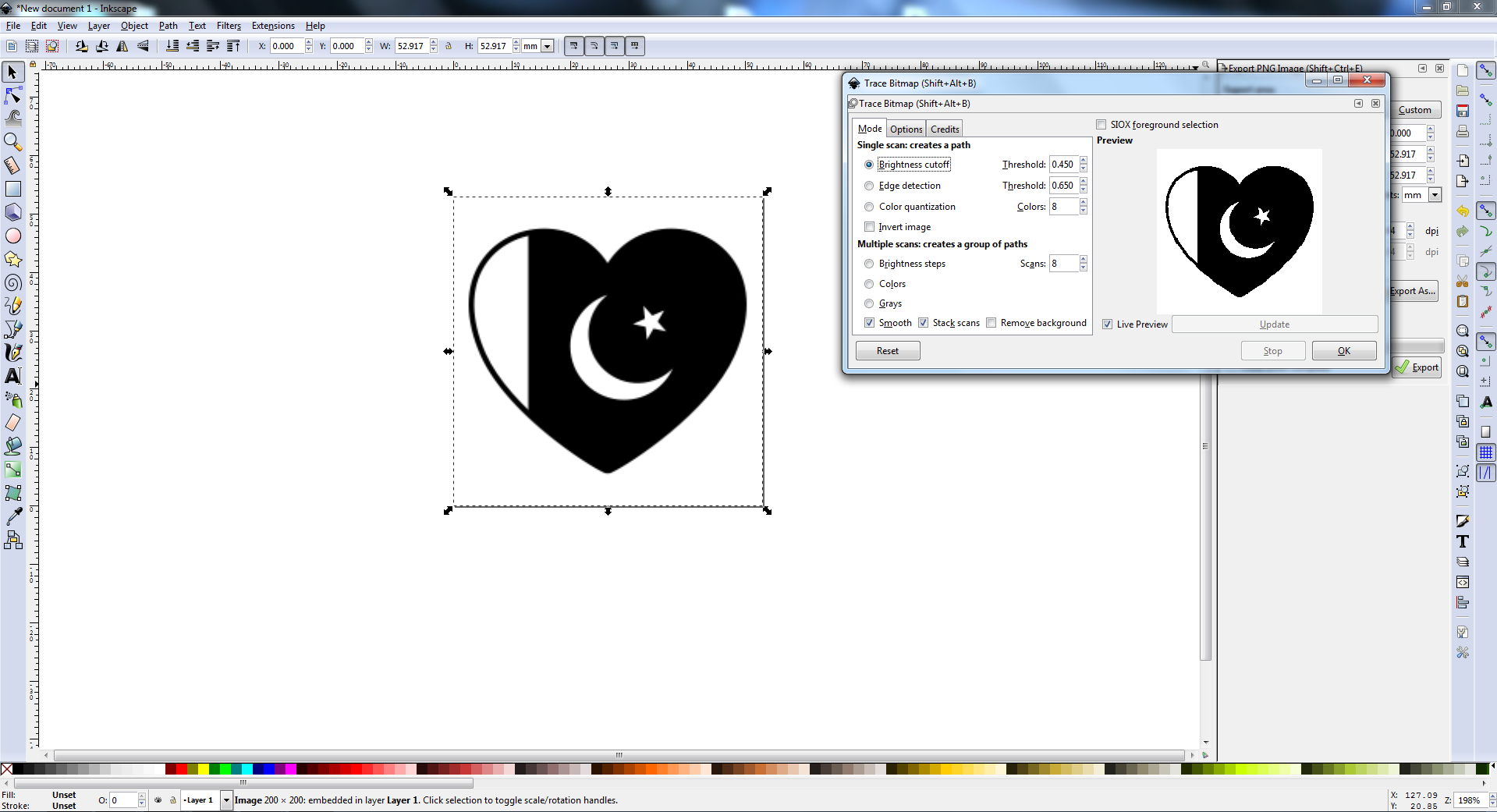Toggle the Smooth checkbox
Image resolution: width=1497 pixels, height=812 pixels.
pyautogui.click(x=870, y=323)
